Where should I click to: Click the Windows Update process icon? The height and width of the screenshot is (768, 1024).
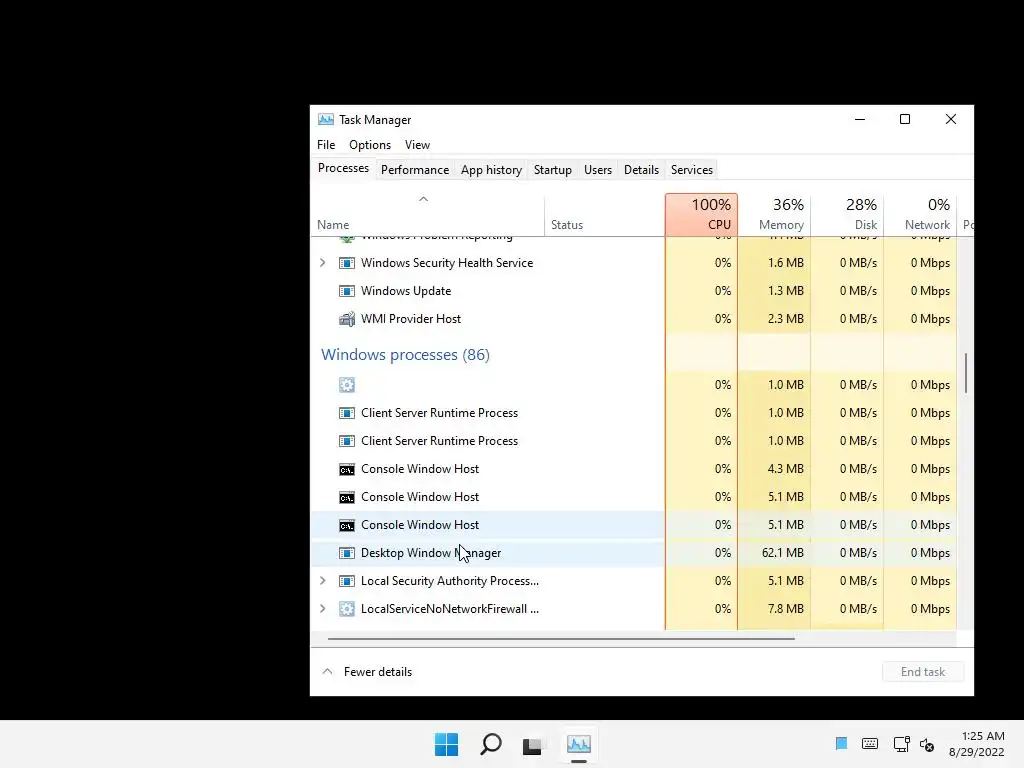[347, 291]
